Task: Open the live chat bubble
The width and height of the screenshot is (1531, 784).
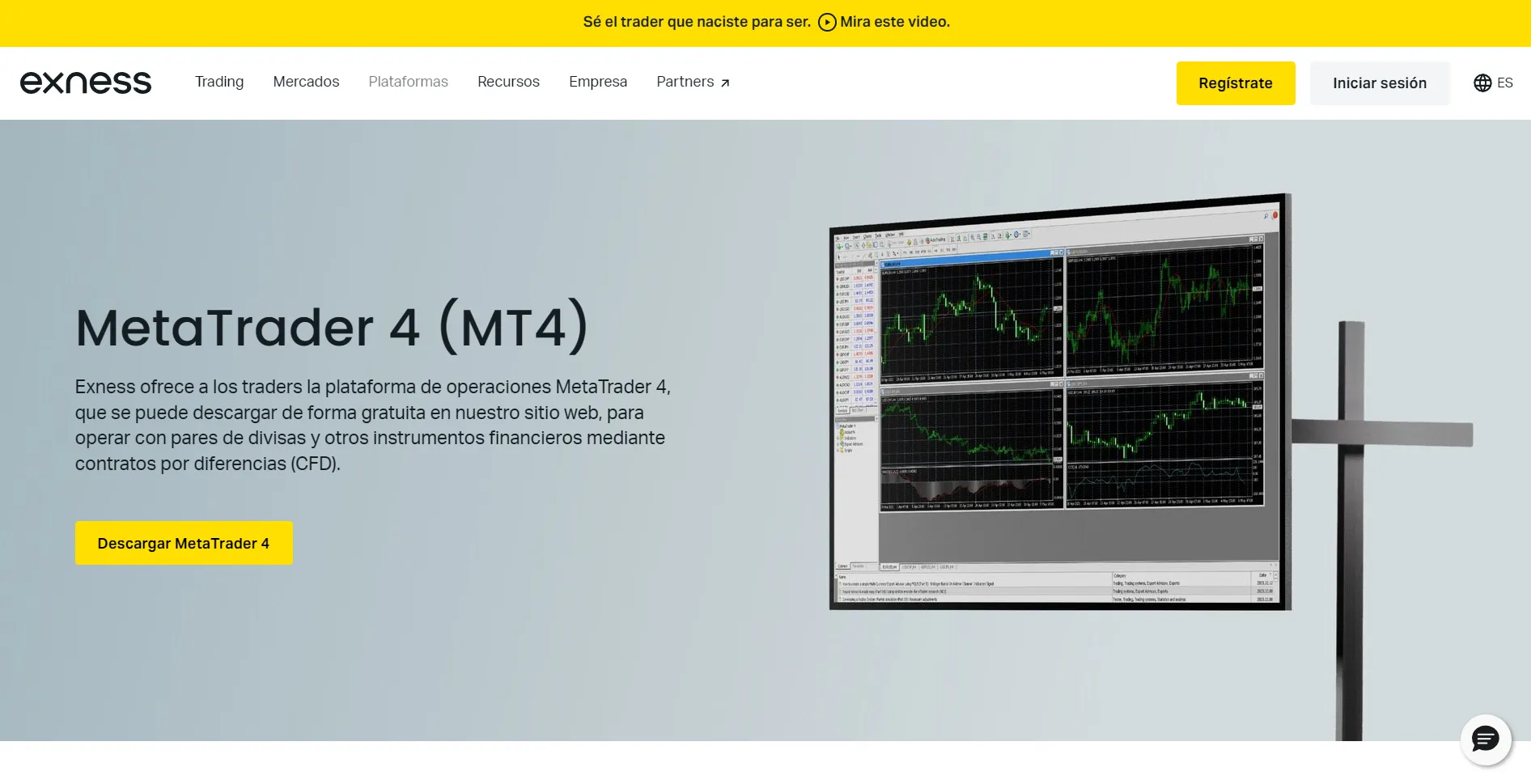Action: pos(1486,740)
